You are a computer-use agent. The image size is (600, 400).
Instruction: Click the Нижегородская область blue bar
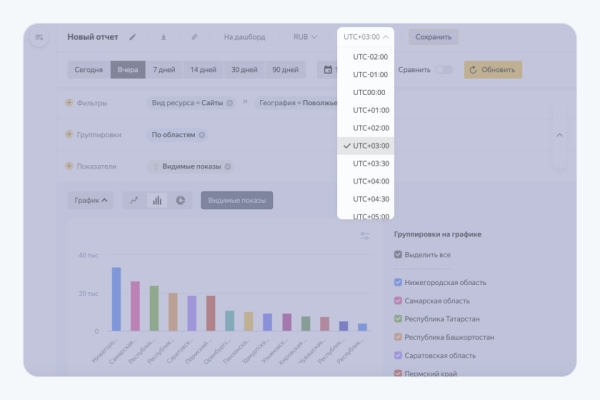pyautogui.click(x=116, y=298)
